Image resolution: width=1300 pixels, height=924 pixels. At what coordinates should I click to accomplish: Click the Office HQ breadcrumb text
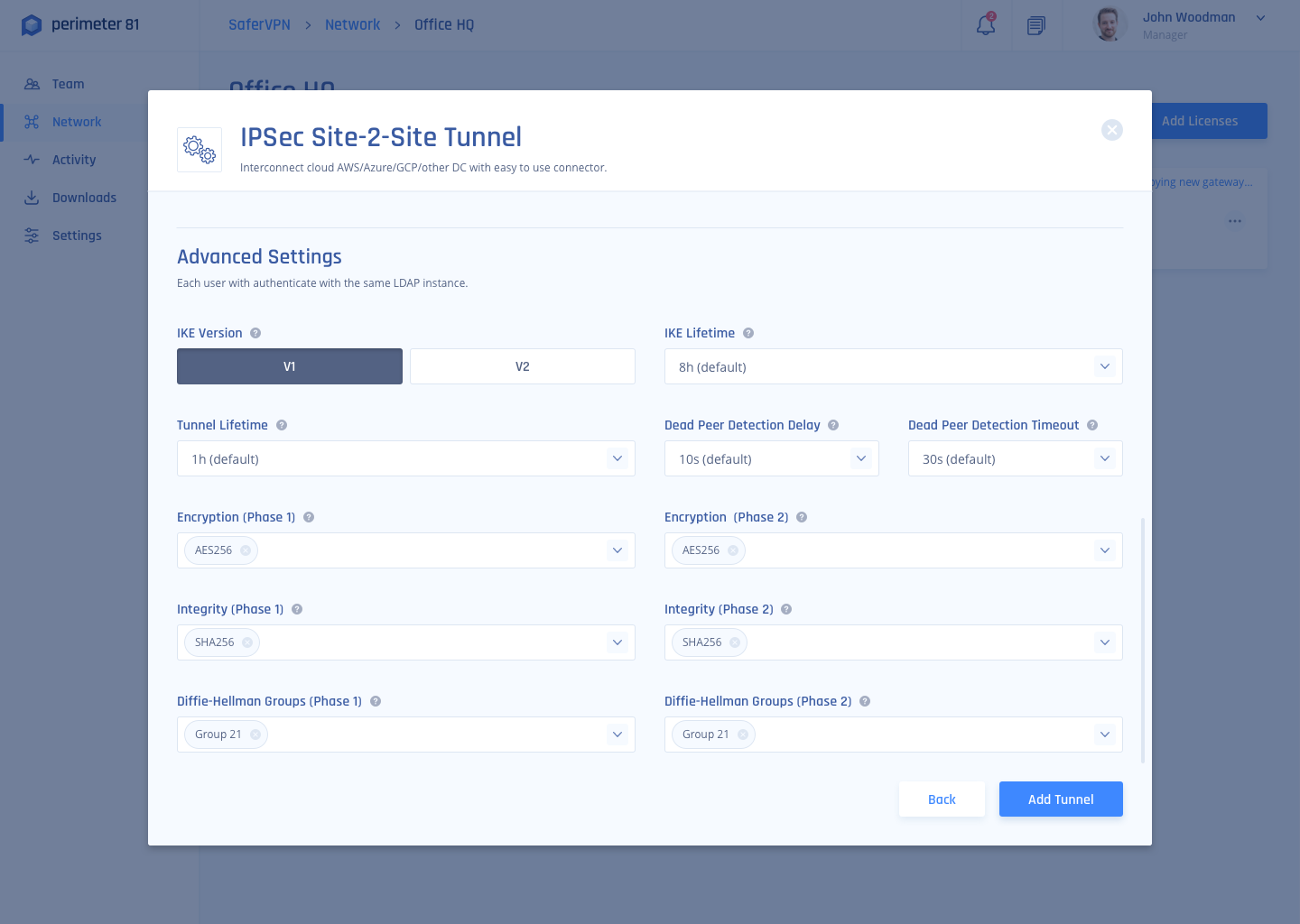(x=444, y=24)
